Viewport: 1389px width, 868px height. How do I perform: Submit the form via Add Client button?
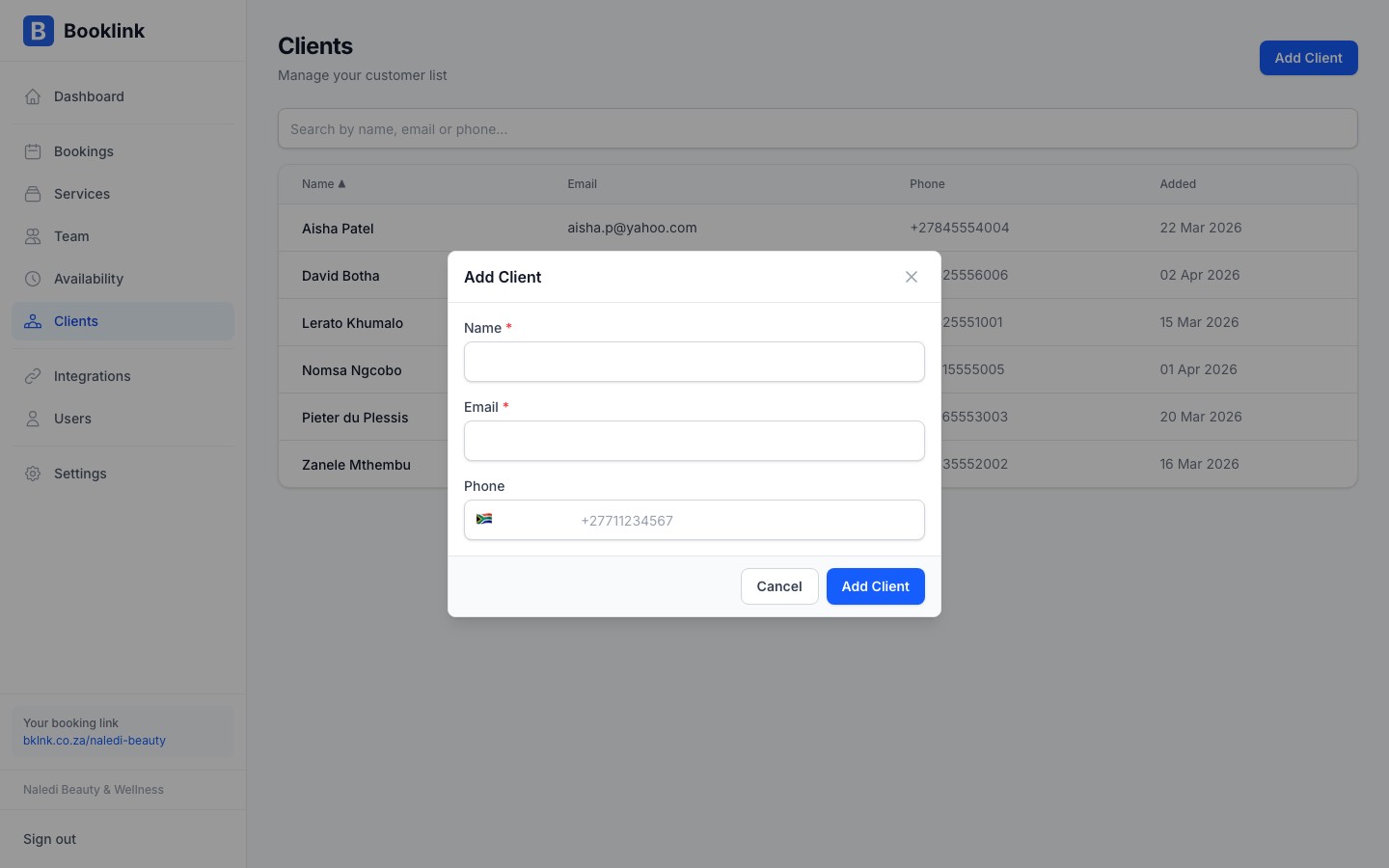click(x=875, y=586)
